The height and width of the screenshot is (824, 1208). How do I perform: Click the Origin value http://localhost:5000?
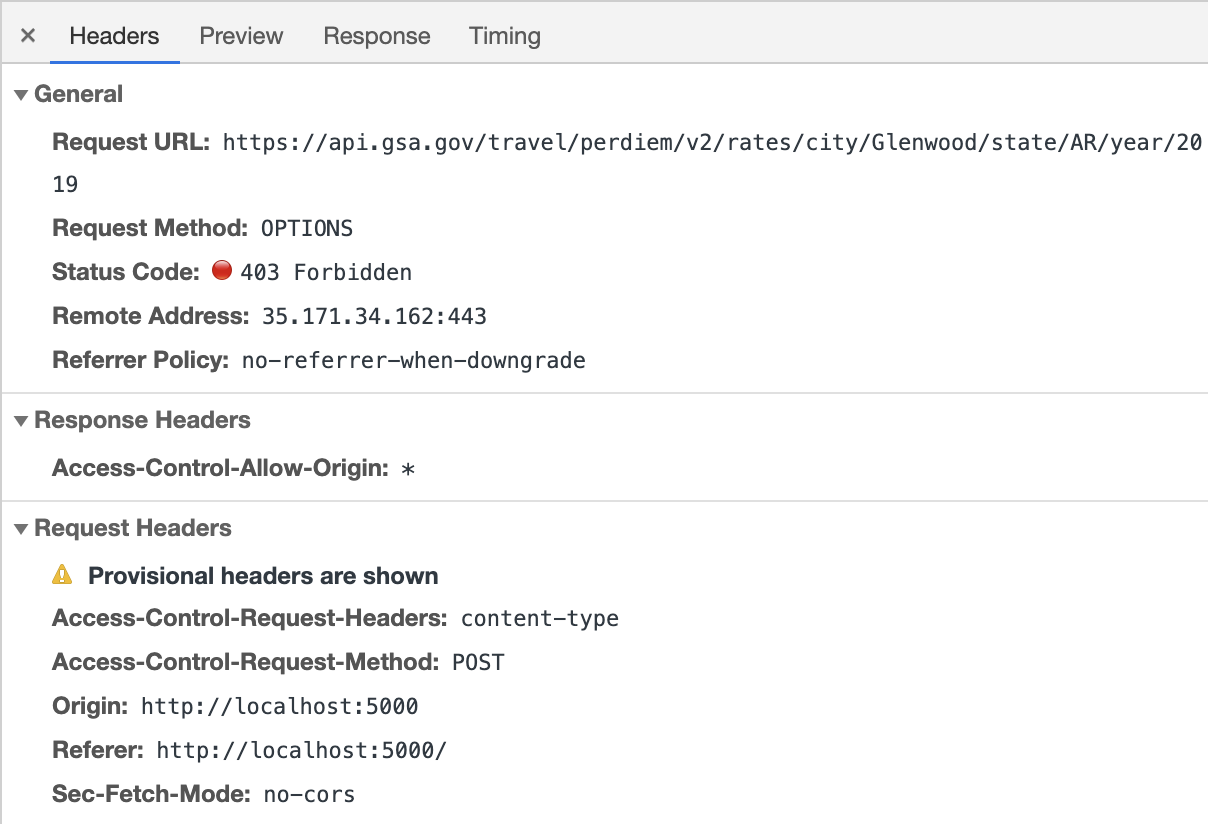pyautogui.click(x=280, y=706)
